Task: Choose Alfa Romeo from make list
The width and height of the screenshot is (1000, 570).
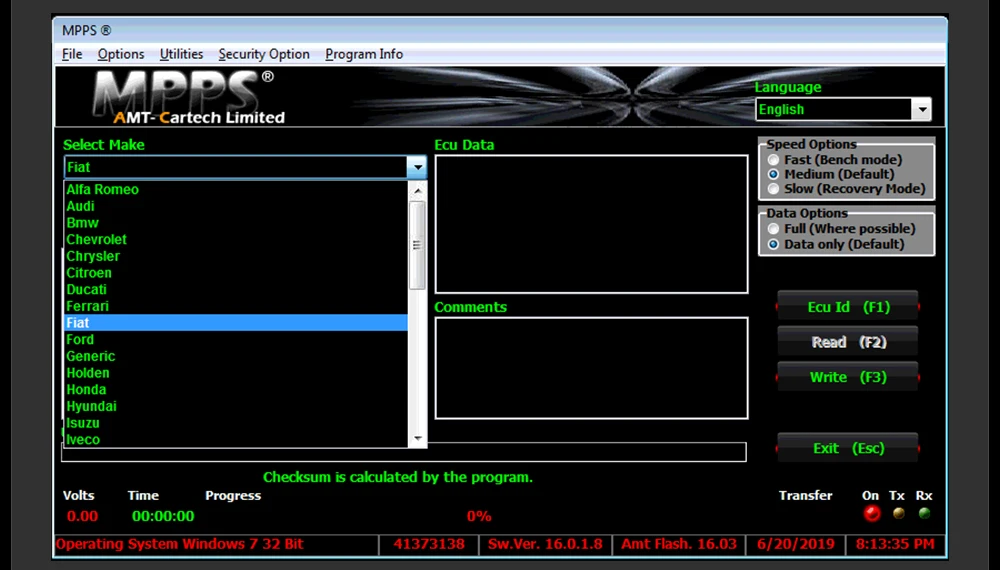Action: click(236, 189)
